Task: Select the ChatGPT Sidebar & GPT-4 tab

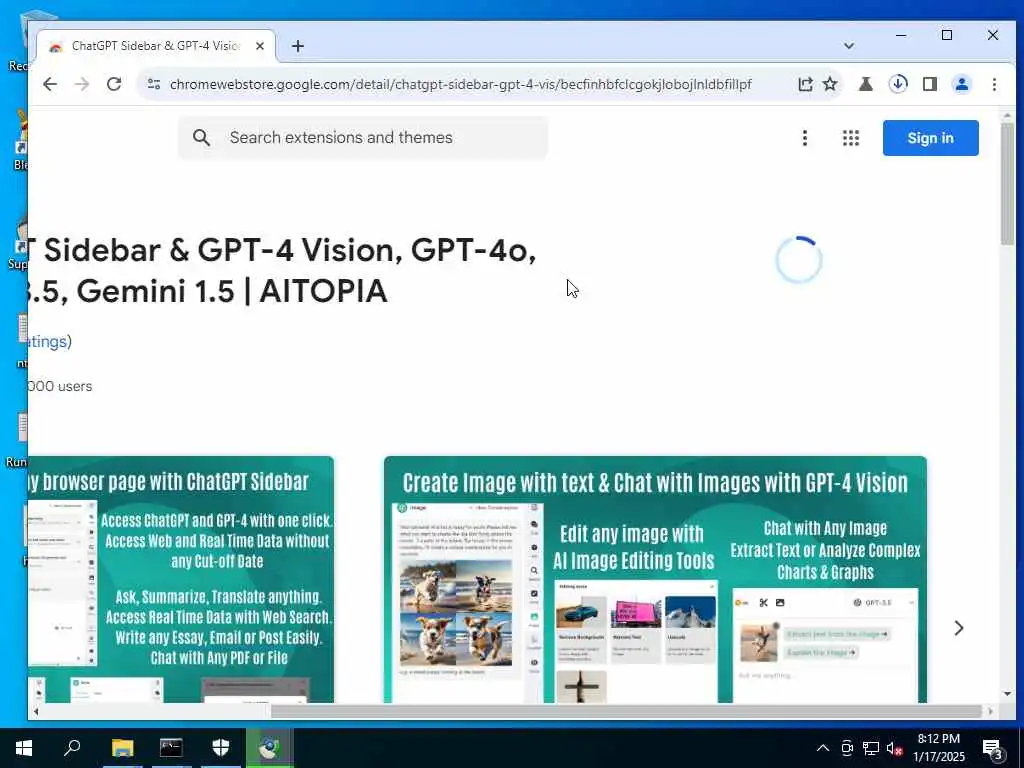Action: pos(155,46)
